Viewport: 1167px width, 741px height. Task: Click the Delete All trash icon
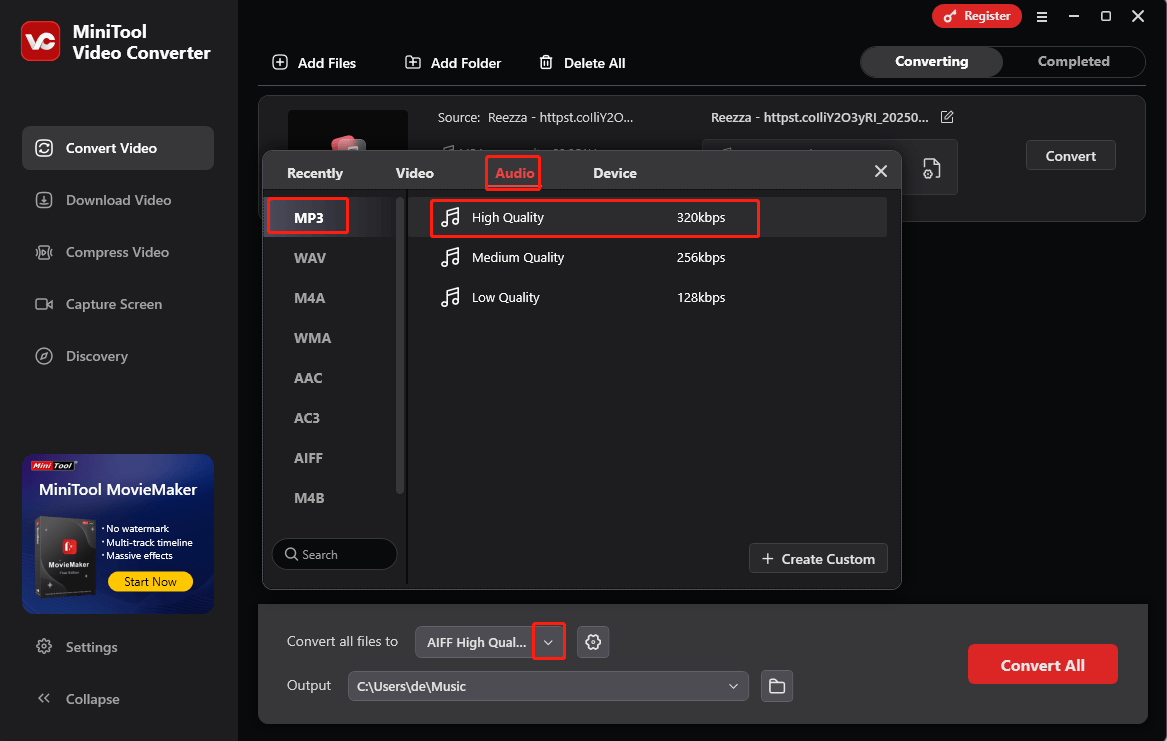(x=546, y=62)
